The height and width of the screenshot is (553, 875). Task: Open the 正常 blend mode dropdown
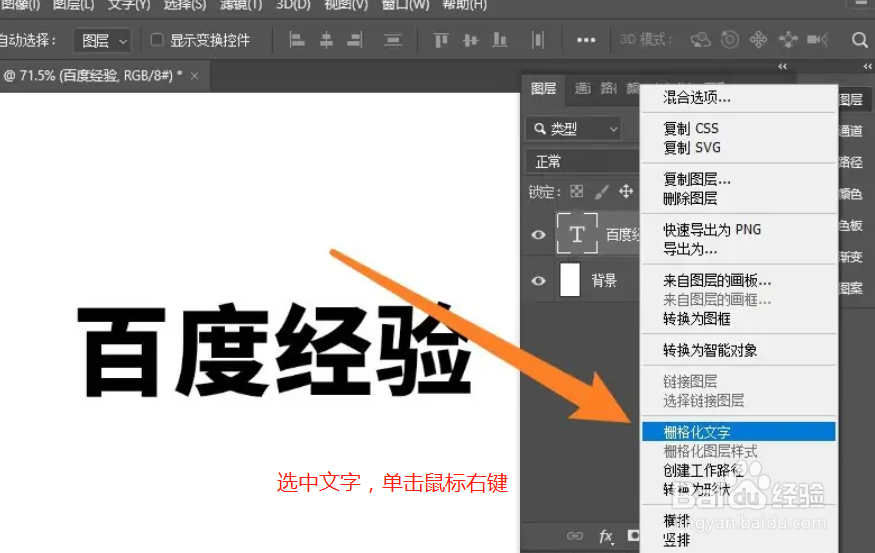pyautogui.click(x=583, y=162)
